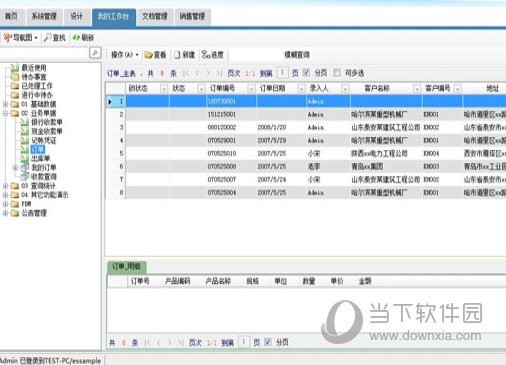This screenshot has width=506, height=365.
Task: Expand the PDM folder
Action: point(5,204)
